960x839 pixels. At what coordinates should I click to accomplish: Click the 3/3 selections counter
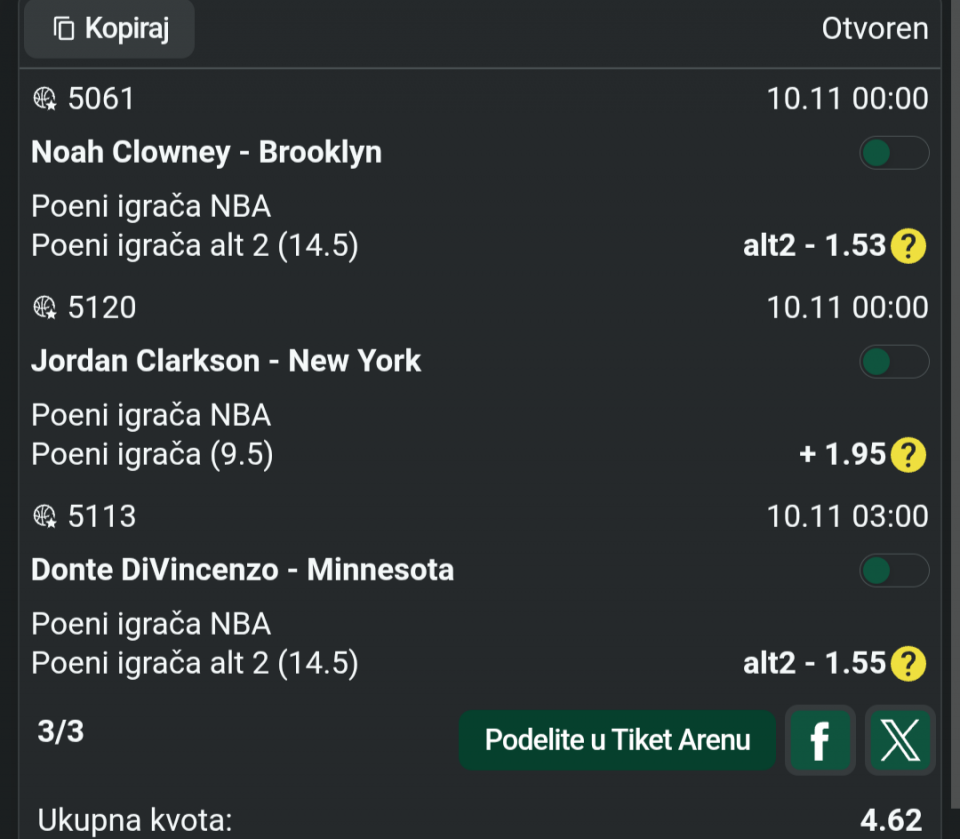point(61,732)
